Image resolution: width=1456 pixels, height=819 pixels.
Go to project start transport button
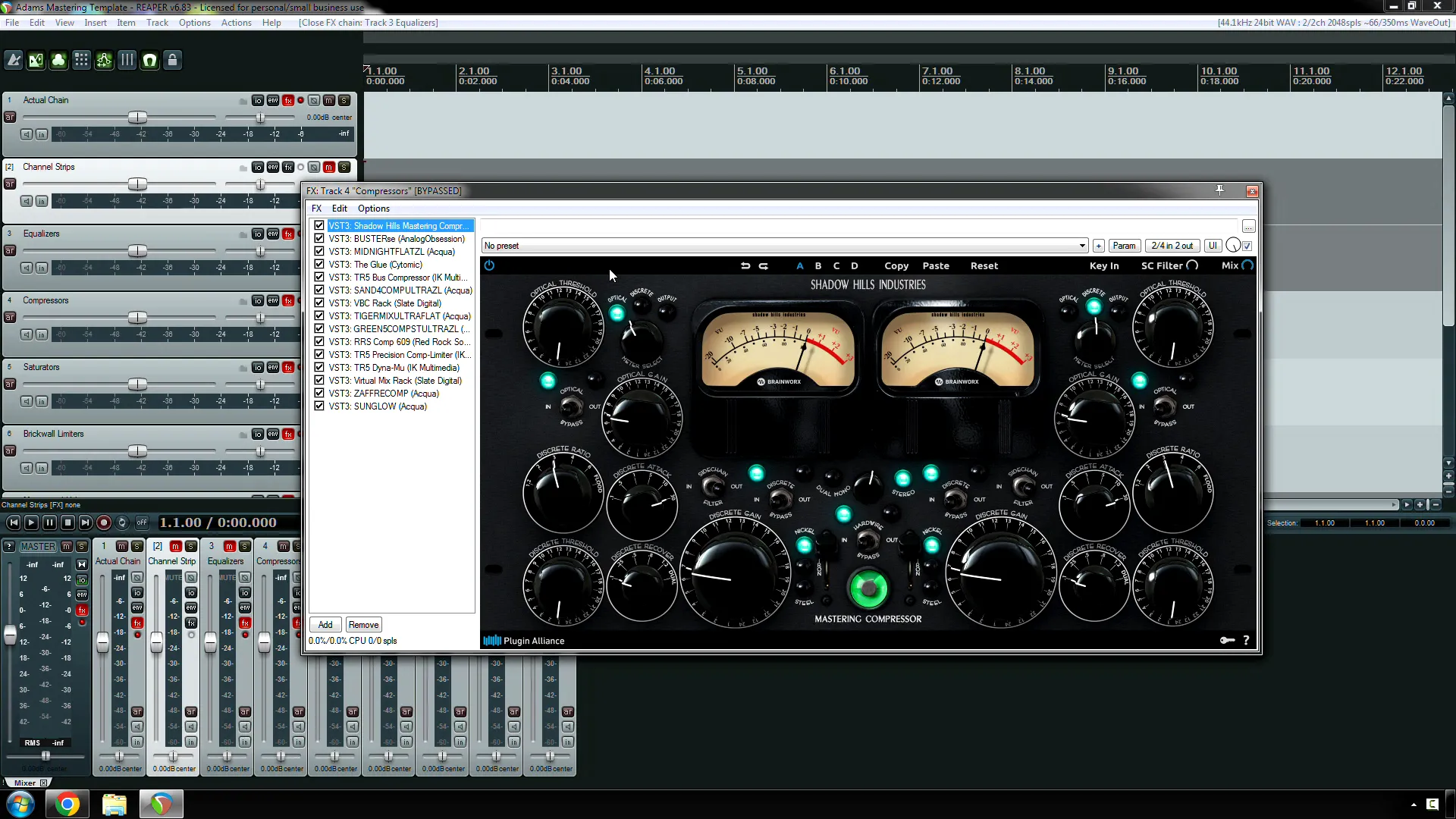click(x=13, y=522)
